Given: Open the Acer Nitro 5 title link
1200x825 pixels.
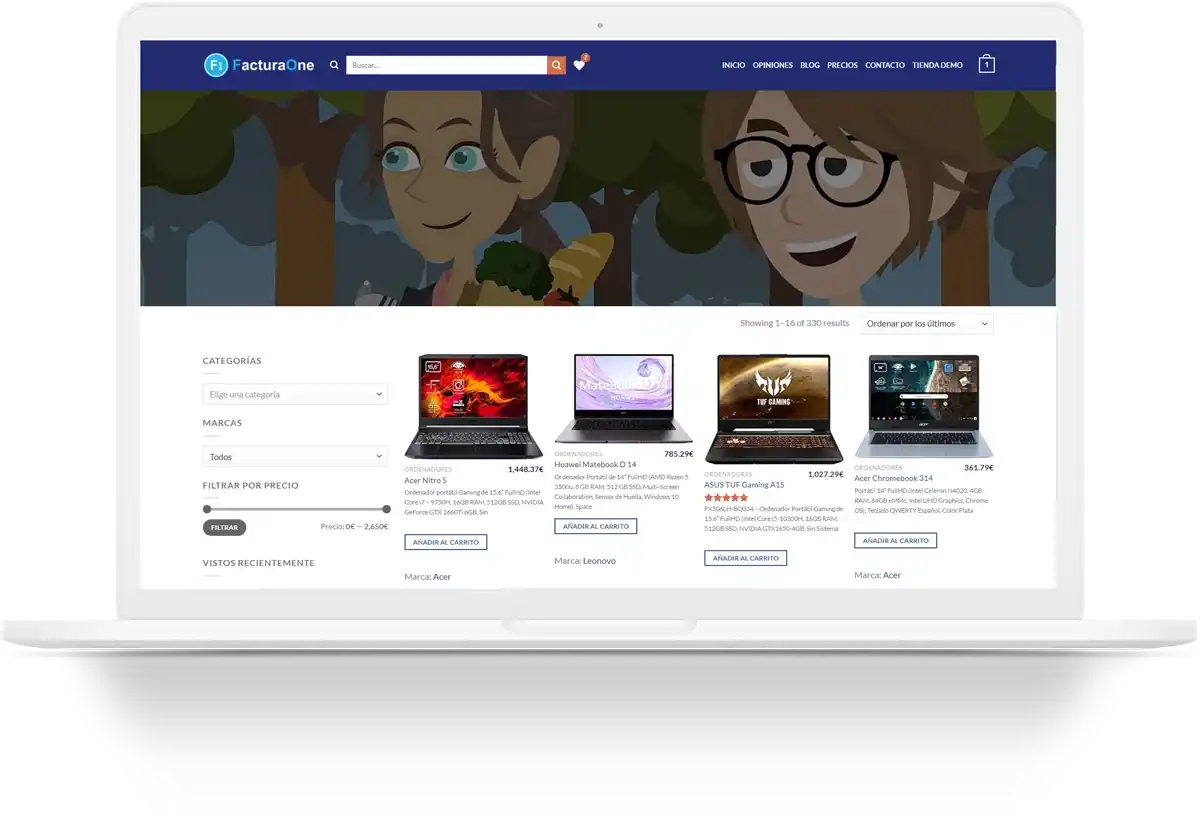Looking at the screenshot, I should click(x=426, y=480).
